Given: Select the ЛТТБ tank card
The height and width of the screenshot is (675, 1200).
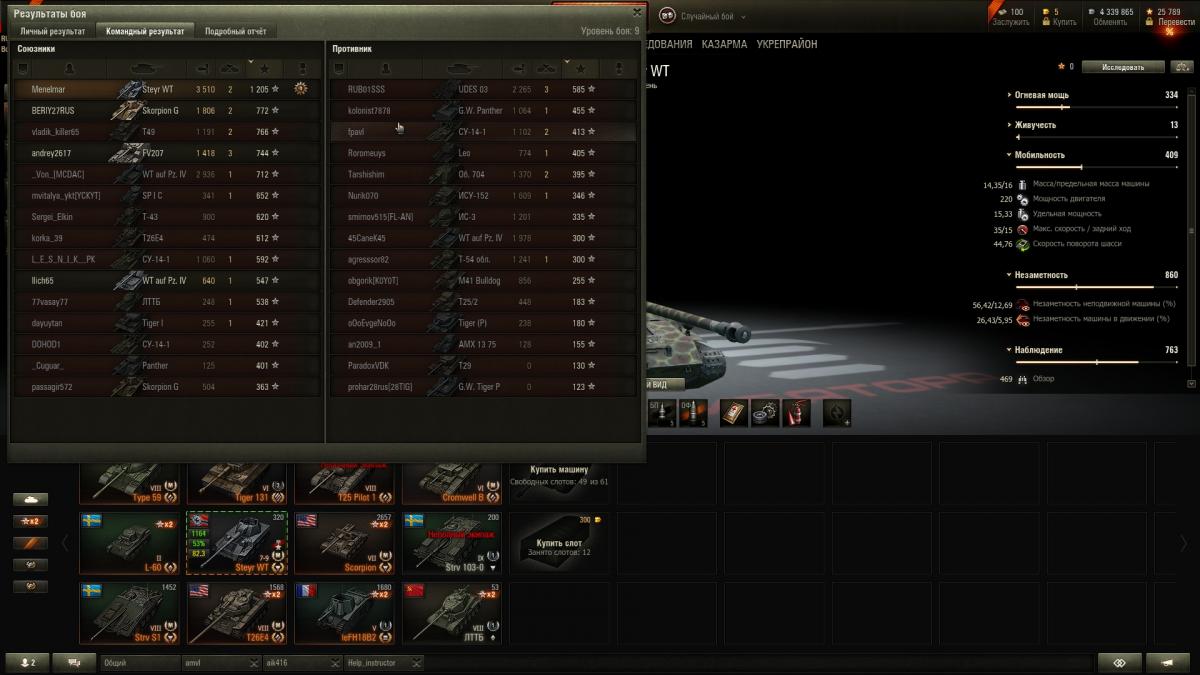Looking at the screenshot, I should (451, 613).
